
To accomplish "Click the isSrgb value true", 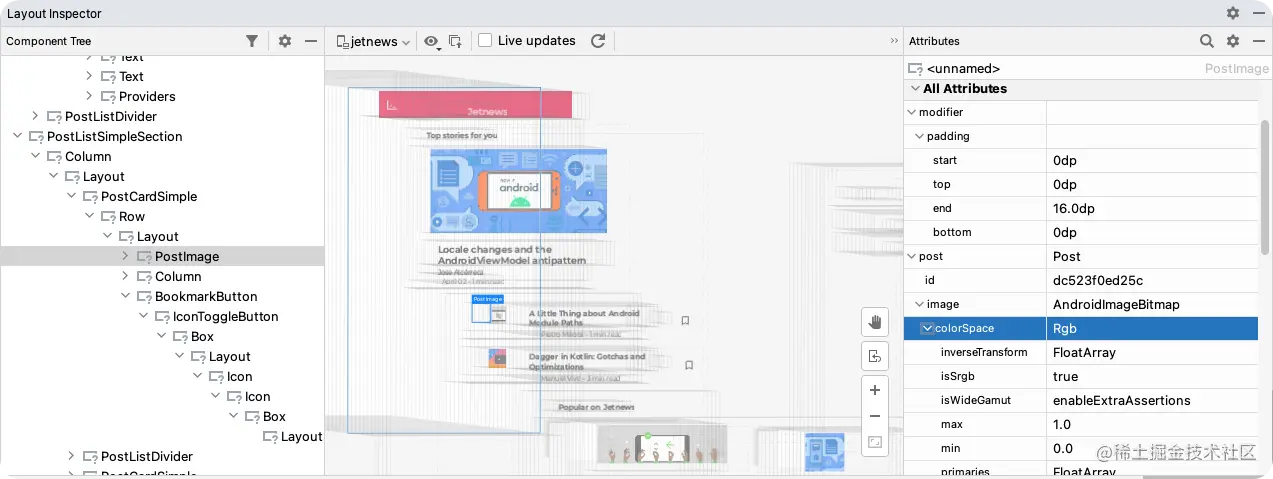I will pyautogui.click(x=1065, y=376).
